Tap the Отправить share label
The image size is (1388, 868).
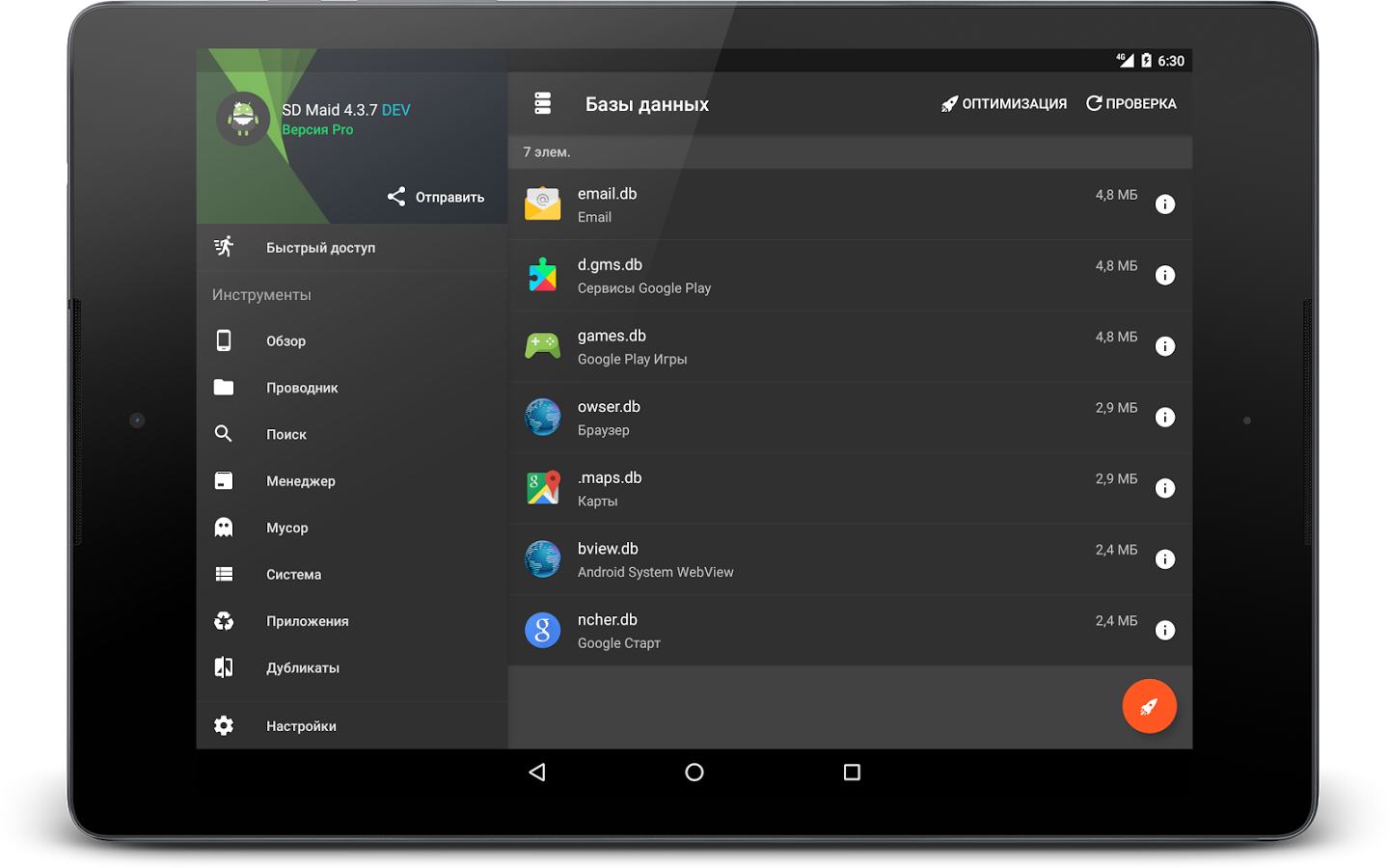tap(449, 197)
